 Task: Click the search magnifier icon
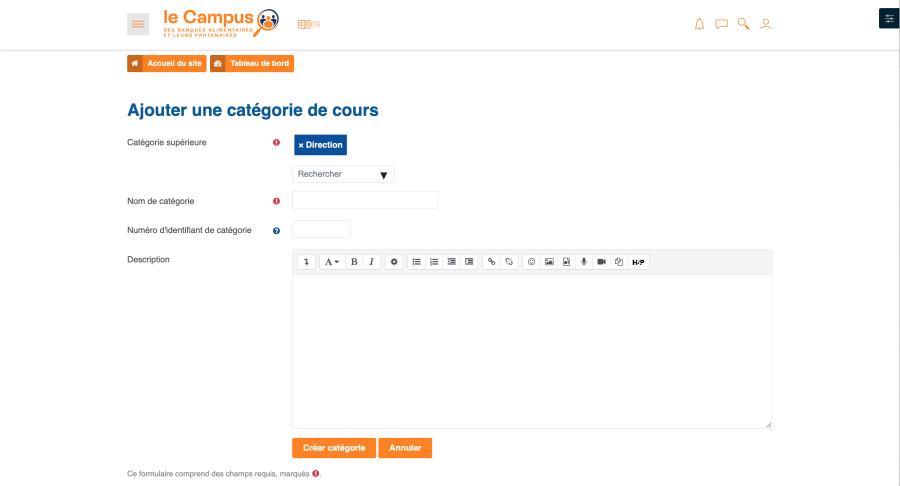pos(743,24)
